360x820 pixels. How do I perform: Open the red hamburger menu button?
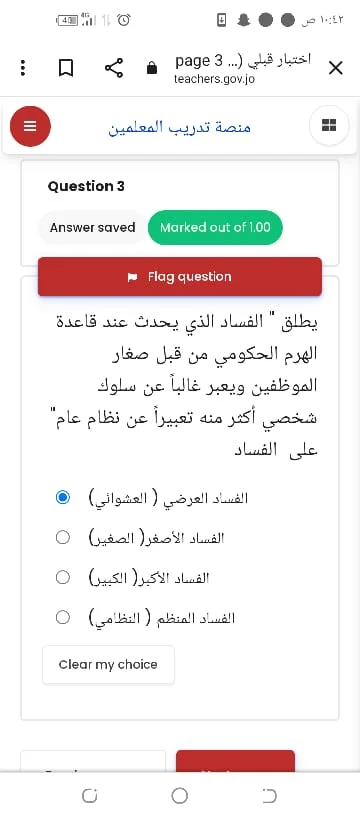point(30,127)
